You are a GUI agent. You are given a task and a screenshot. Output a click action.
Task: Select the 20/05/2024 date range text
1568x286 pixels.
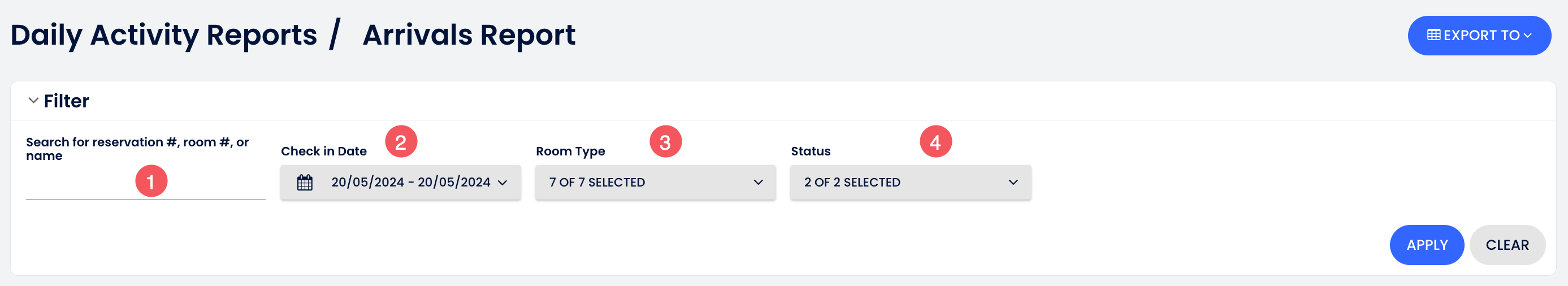pos(410,183)
